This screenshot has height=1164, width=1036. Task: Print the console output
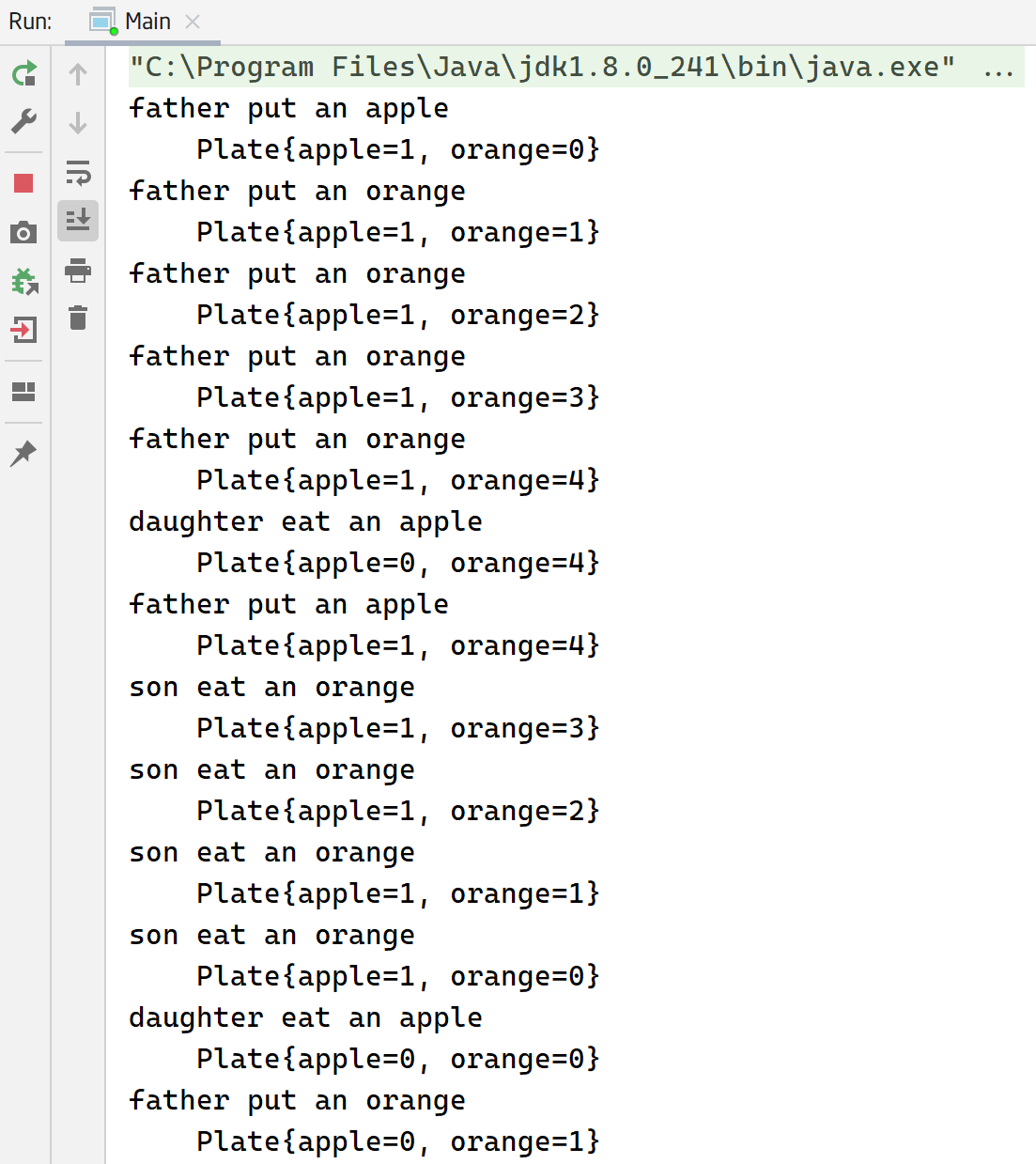(78, 271)
